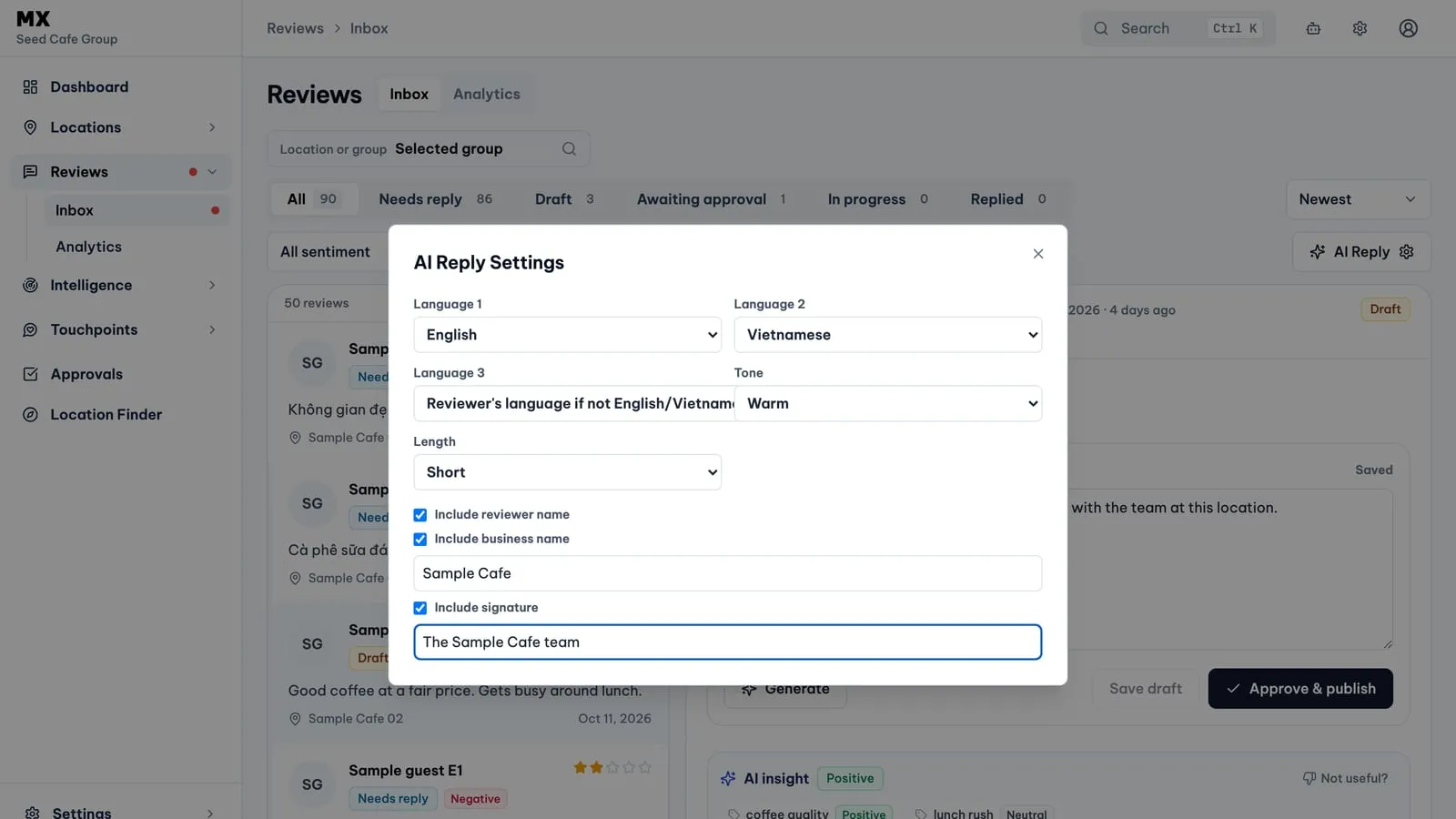1456x819 pixels.
Task: Click the AI Reply settings gear icon
Action: (1406, 252)
